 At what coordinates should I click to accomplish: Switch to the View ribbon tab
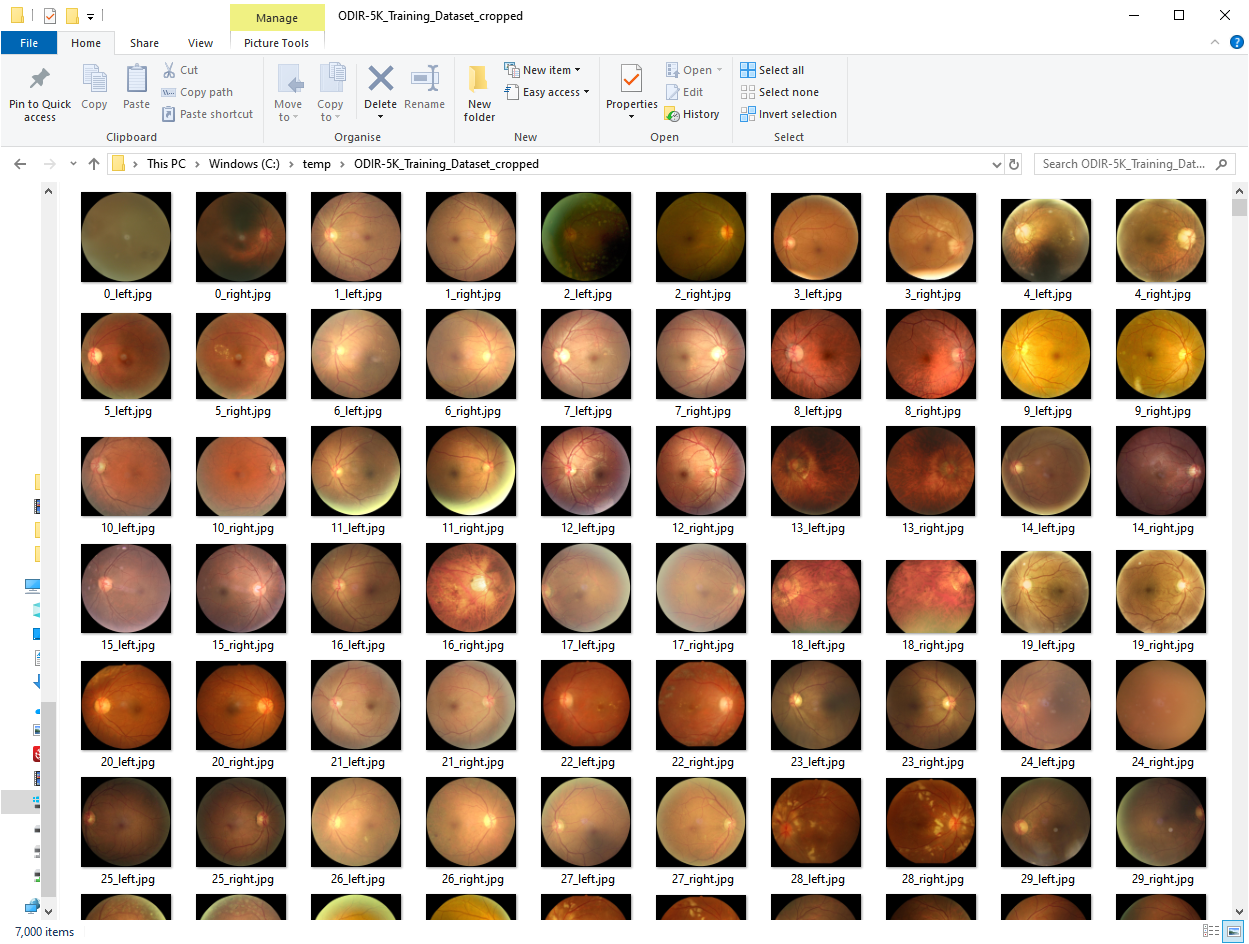click(x=200, y=43)
